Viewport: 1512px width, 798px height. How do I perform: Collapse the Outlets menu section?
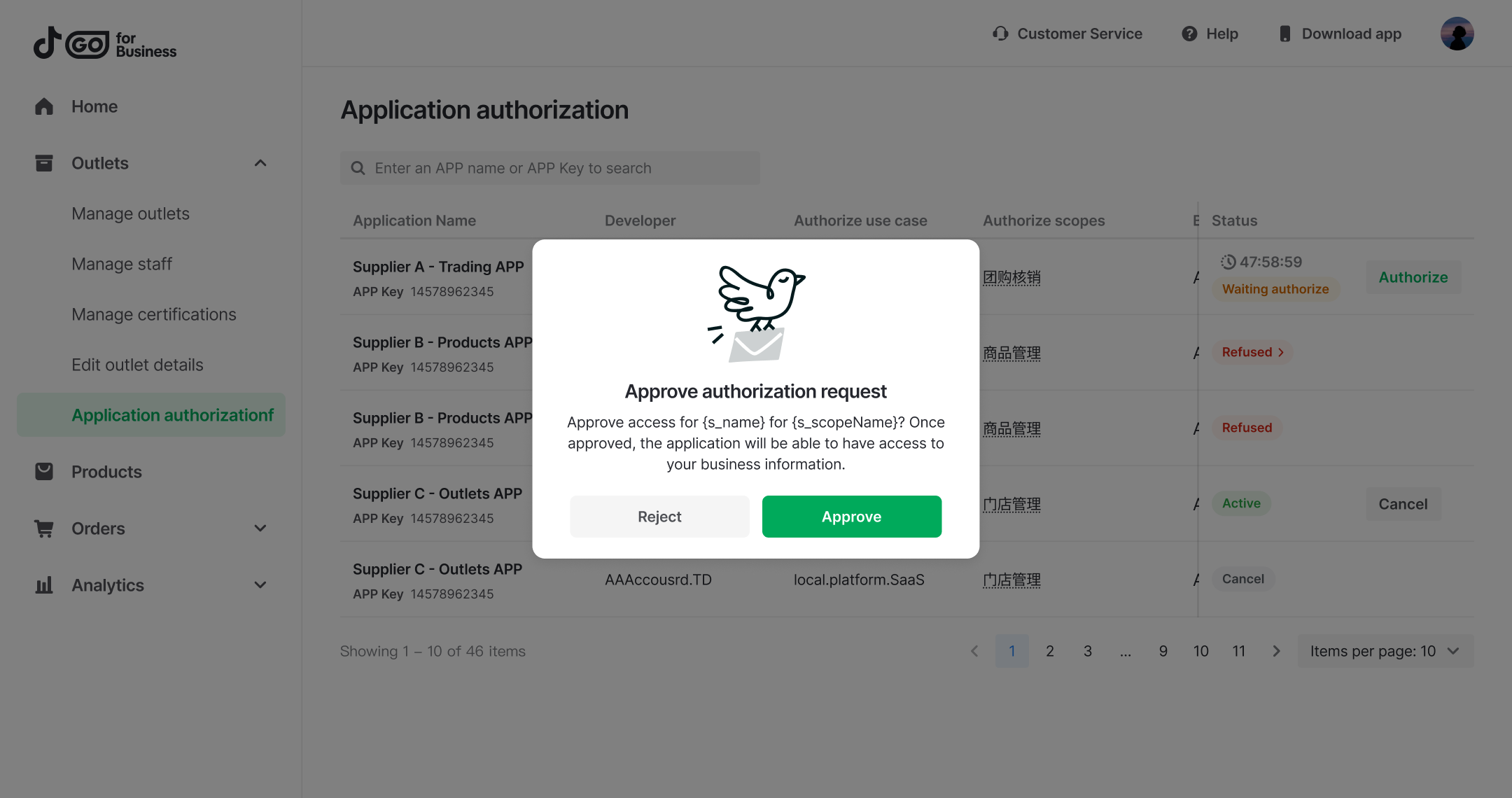260,163
